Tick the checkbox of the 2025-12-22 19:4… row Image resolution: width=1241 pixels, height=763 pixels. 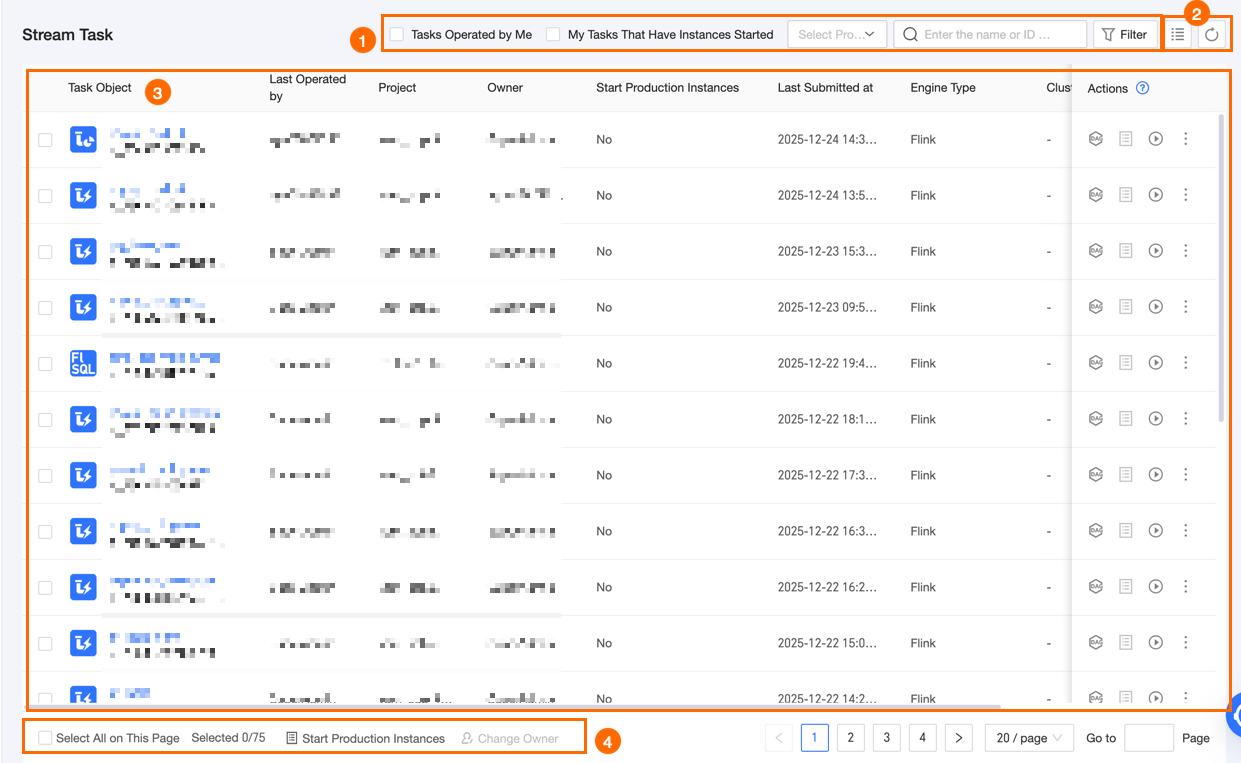45,364
